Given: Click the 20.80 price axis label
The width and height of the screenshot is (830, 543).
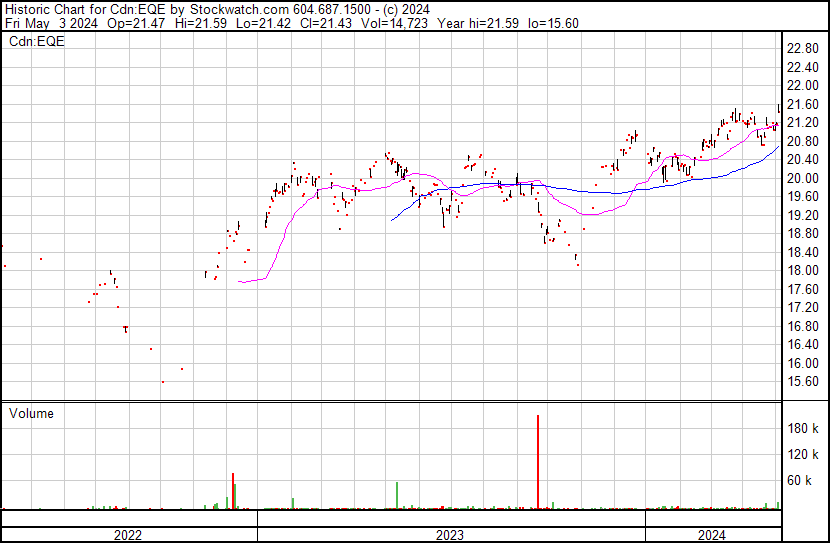Looking at the screenshot, I should tap(802, 141).
